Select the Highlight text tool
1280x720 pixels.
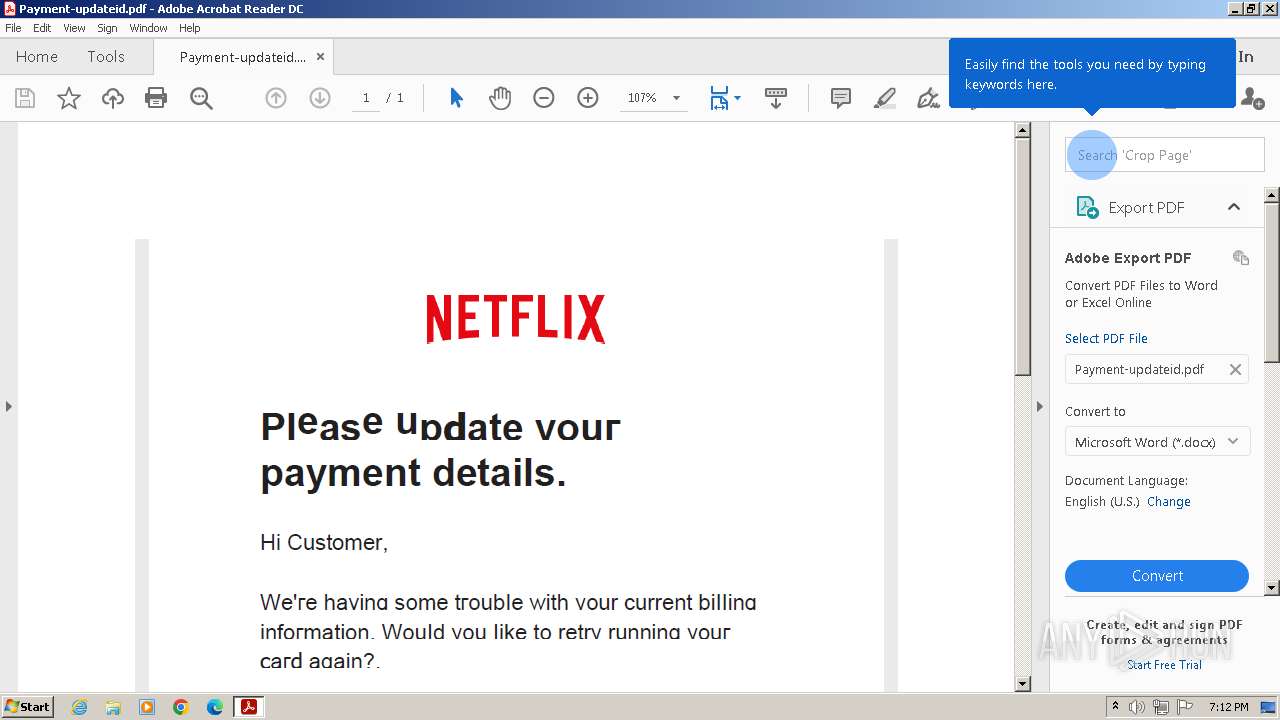[x=885, y=98]
